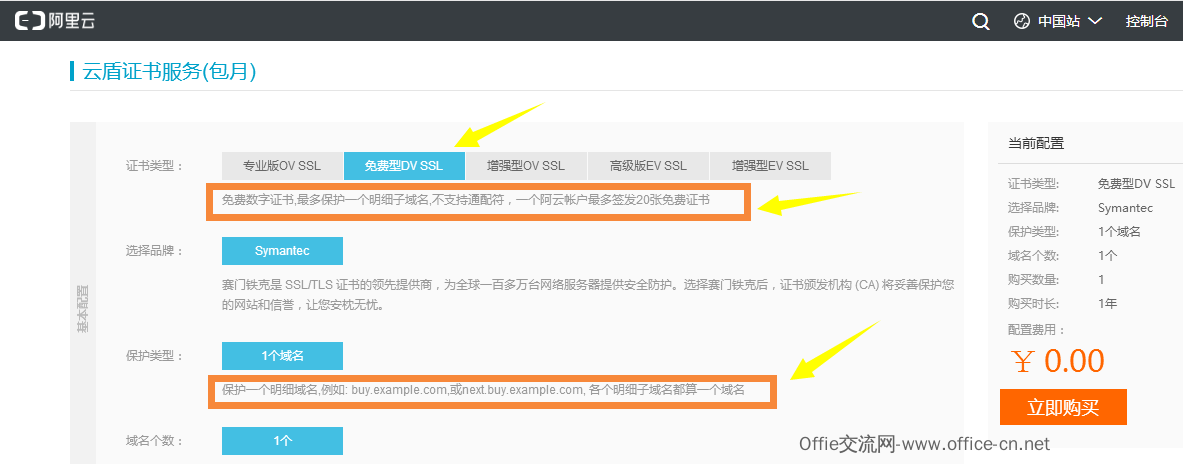Switch to 增强型EV SSL certificate type
1183x464 pixels.
(770, 166)
